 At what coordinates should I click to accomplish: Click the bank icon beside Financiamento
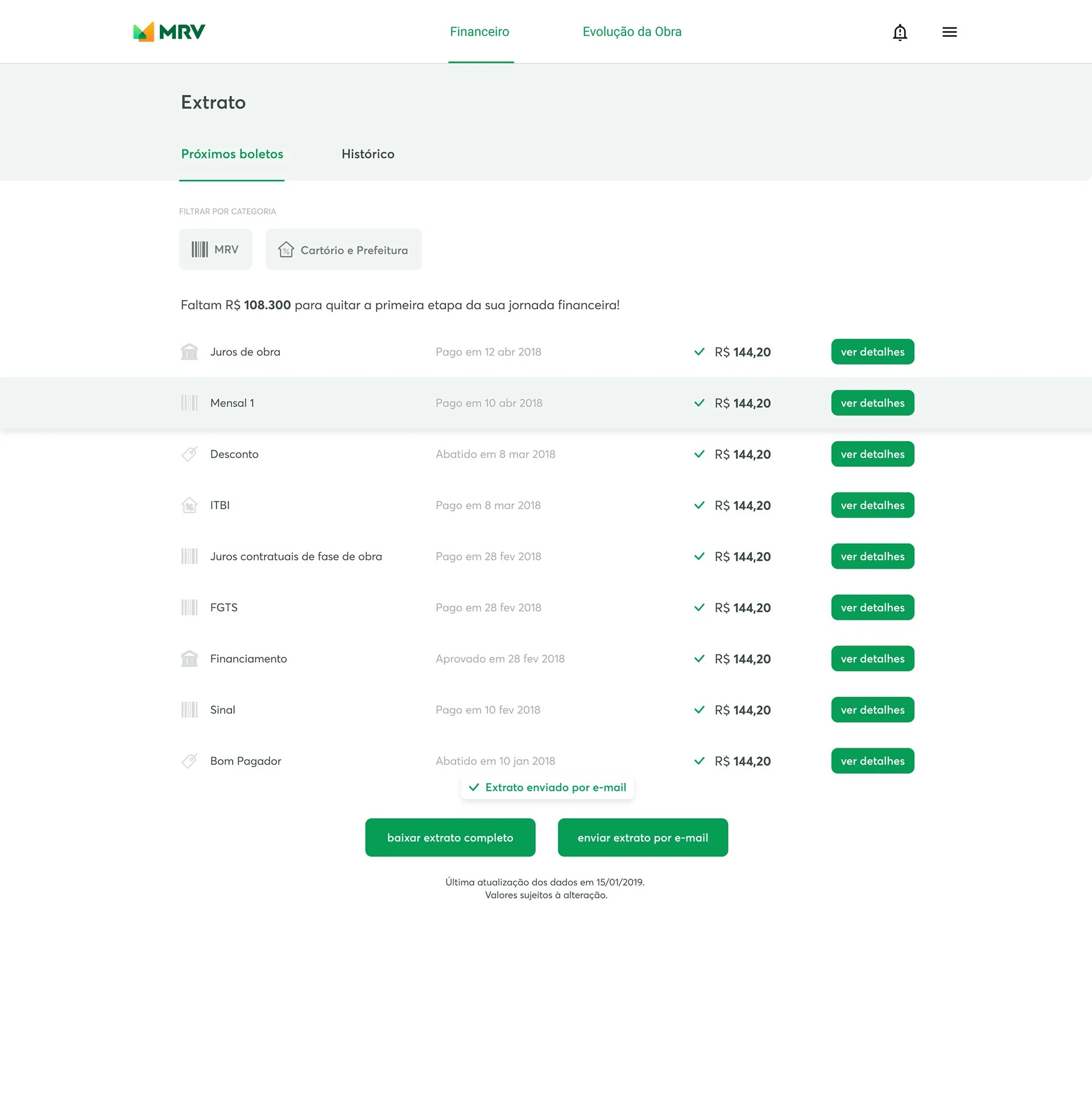[189, 658]
